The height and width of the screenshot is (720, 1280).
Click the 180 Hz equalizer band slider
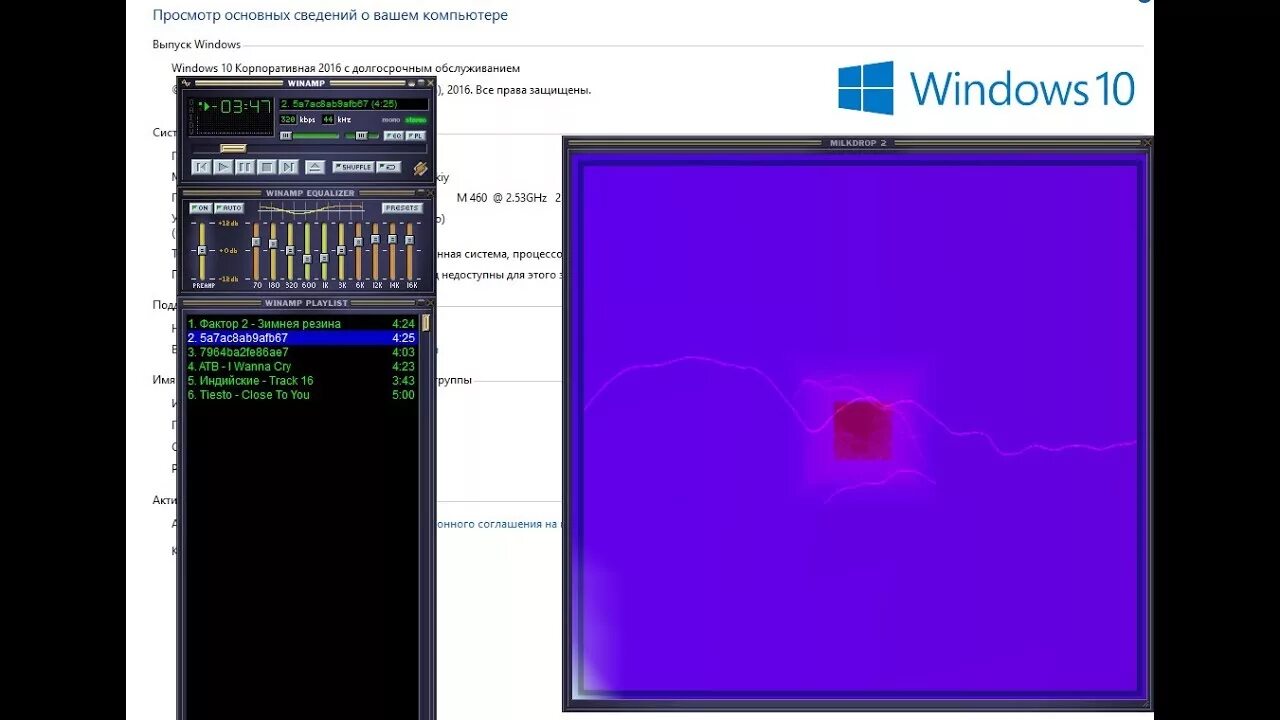click(x=273, y=250)
